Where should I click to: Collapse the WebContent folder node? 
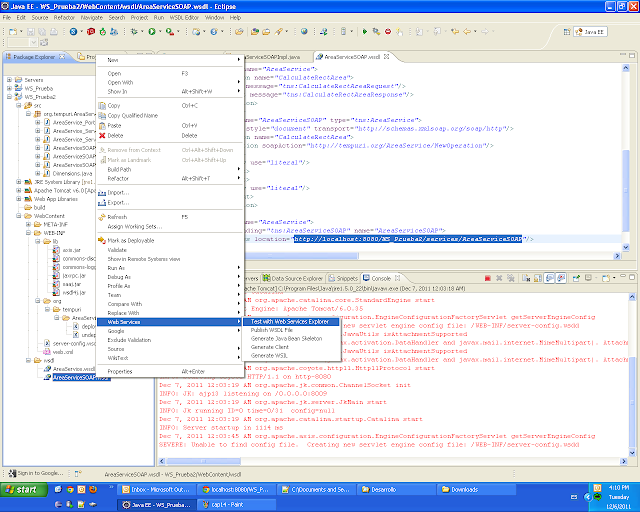(x=19, y=216)
